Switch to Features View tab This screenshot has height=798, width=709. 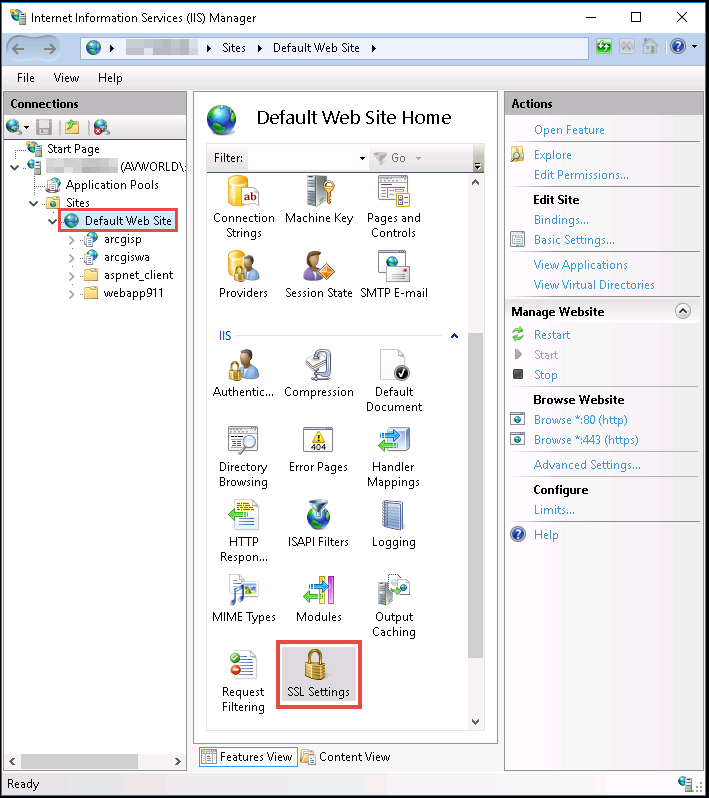[247, 757]
